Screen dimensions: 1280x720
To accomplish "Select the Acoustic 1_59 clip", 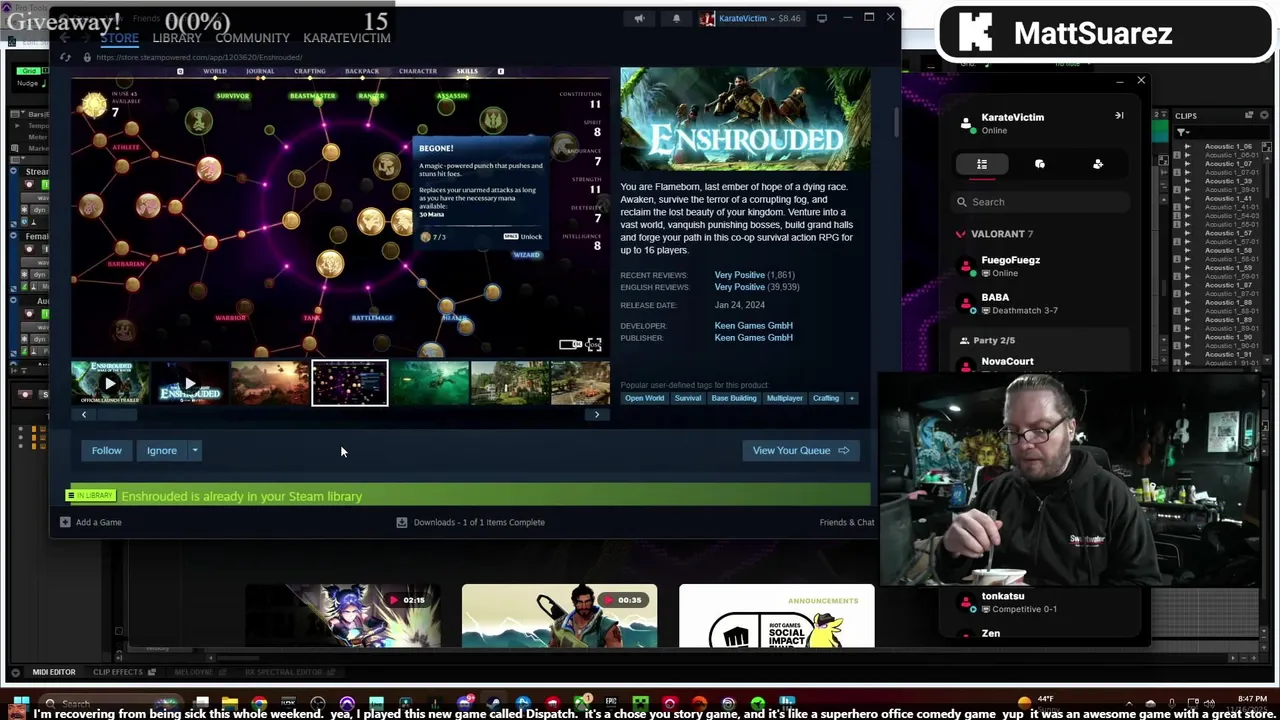I will [x=1228, y=268].
